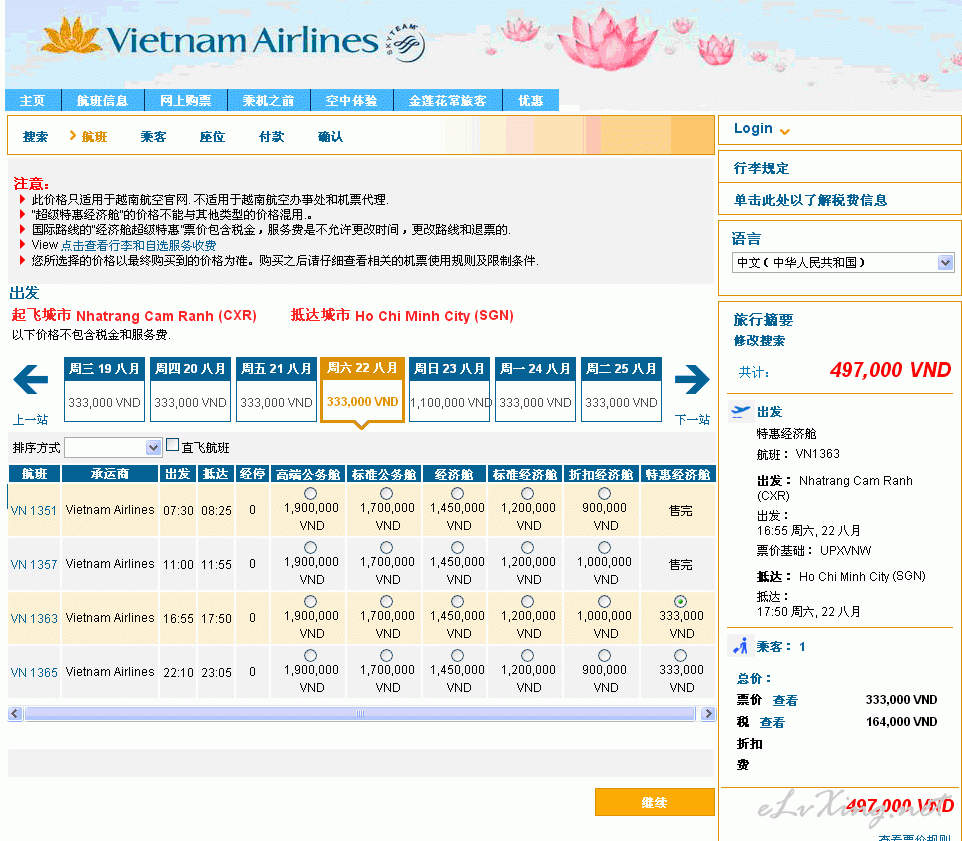Toggle the 直飞航班 direct flight checkbox

(x=172, y=445)
